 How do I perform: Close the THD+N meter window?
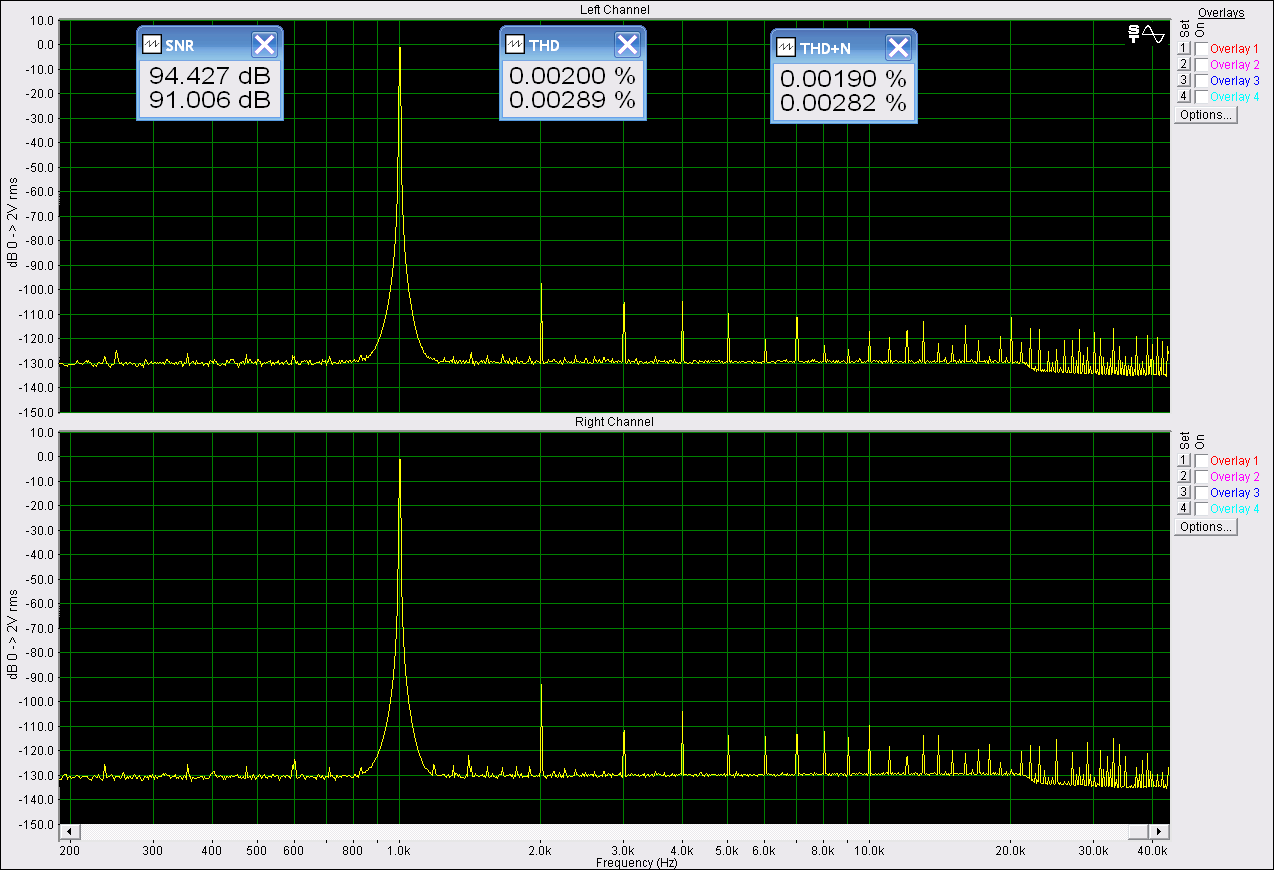click(x=898, y=48)
